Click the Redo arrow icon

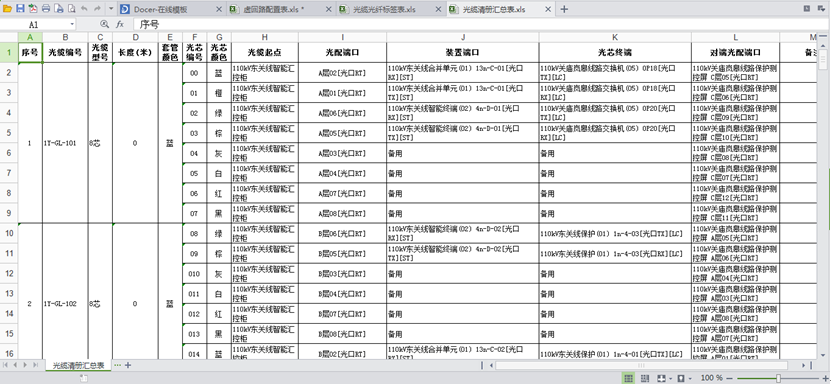coord(97,8)
